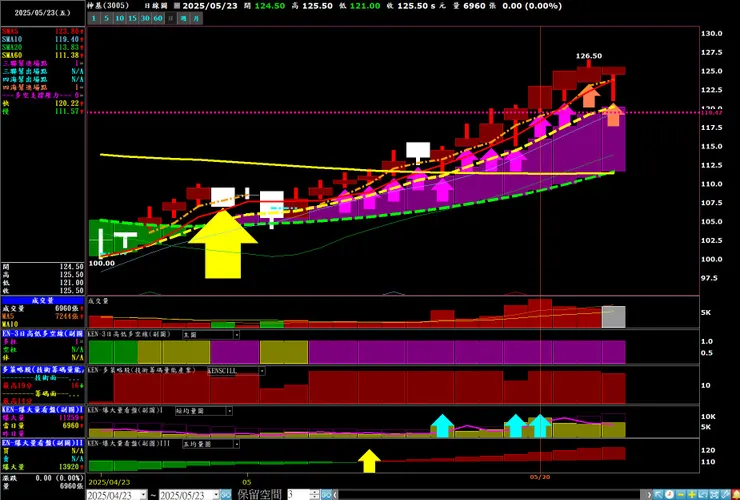
Task: Select the 成交量 panel header
Action: coord(42,300)
